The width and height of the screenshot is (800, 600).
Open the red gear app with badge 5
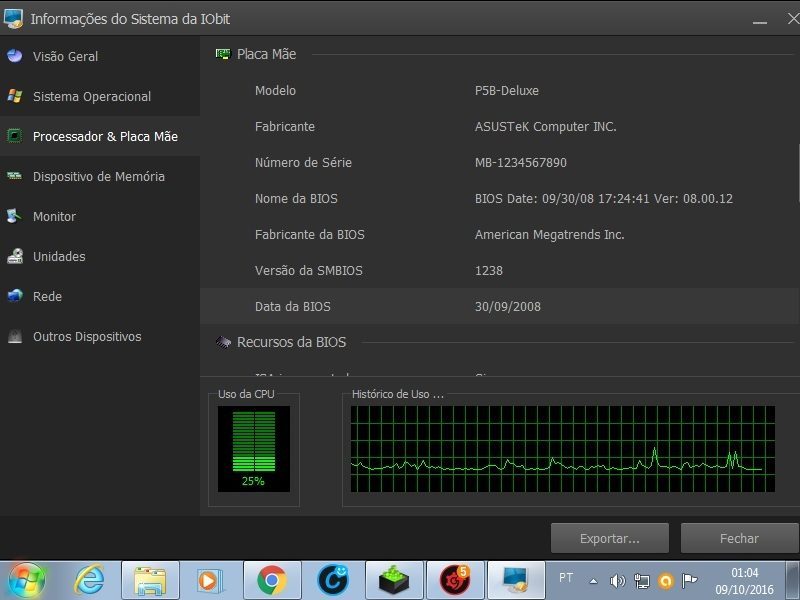(455, 580)
